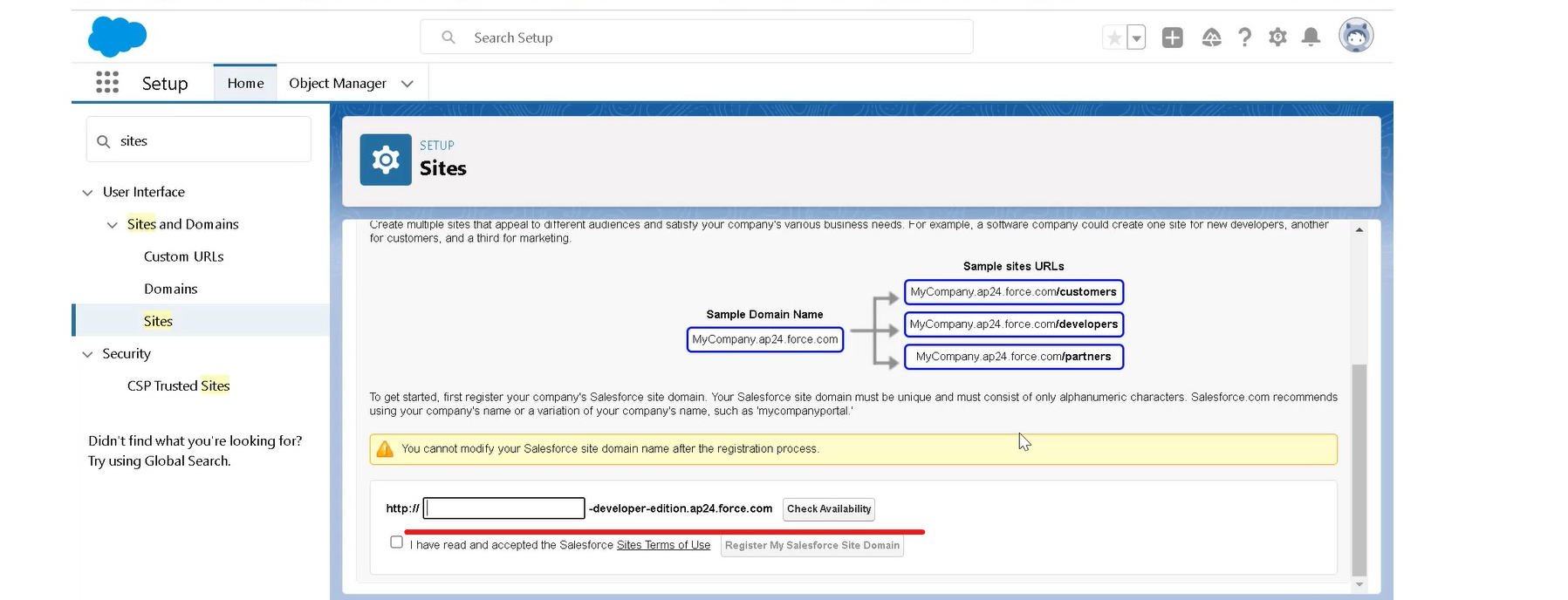
Task: Open the Sites Terms of Use link
Action: pos(663,545)
